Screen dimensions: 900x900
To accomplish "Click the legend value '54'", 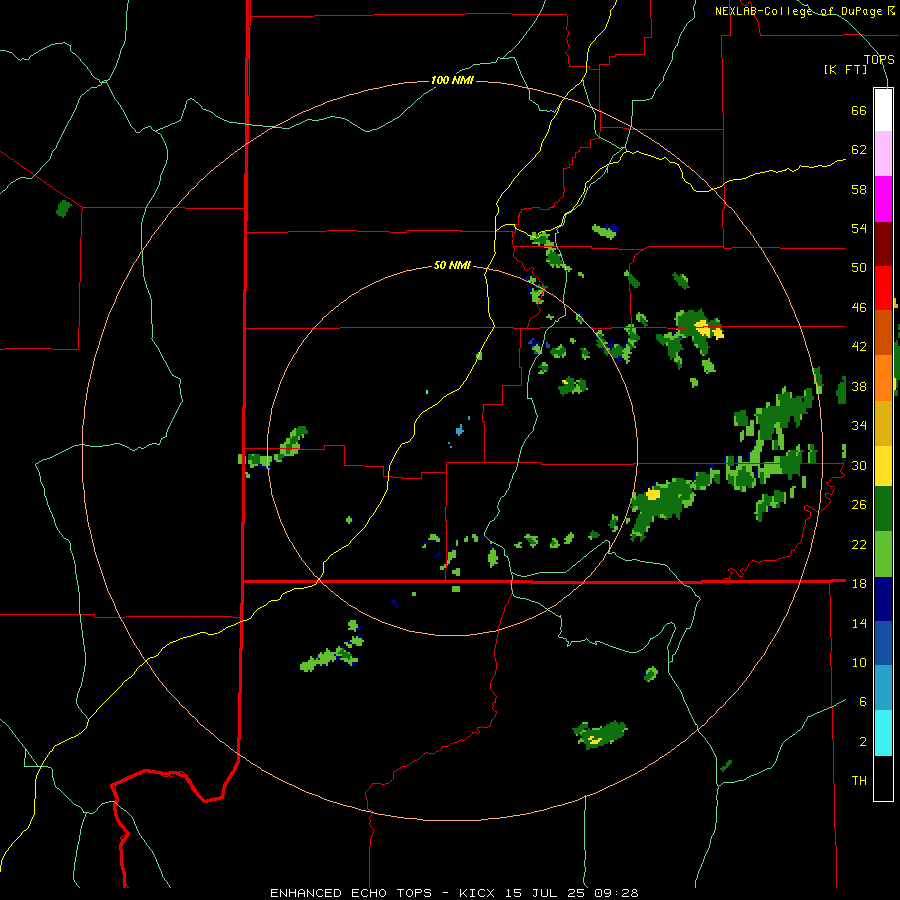I will click(x=859, y=229).
